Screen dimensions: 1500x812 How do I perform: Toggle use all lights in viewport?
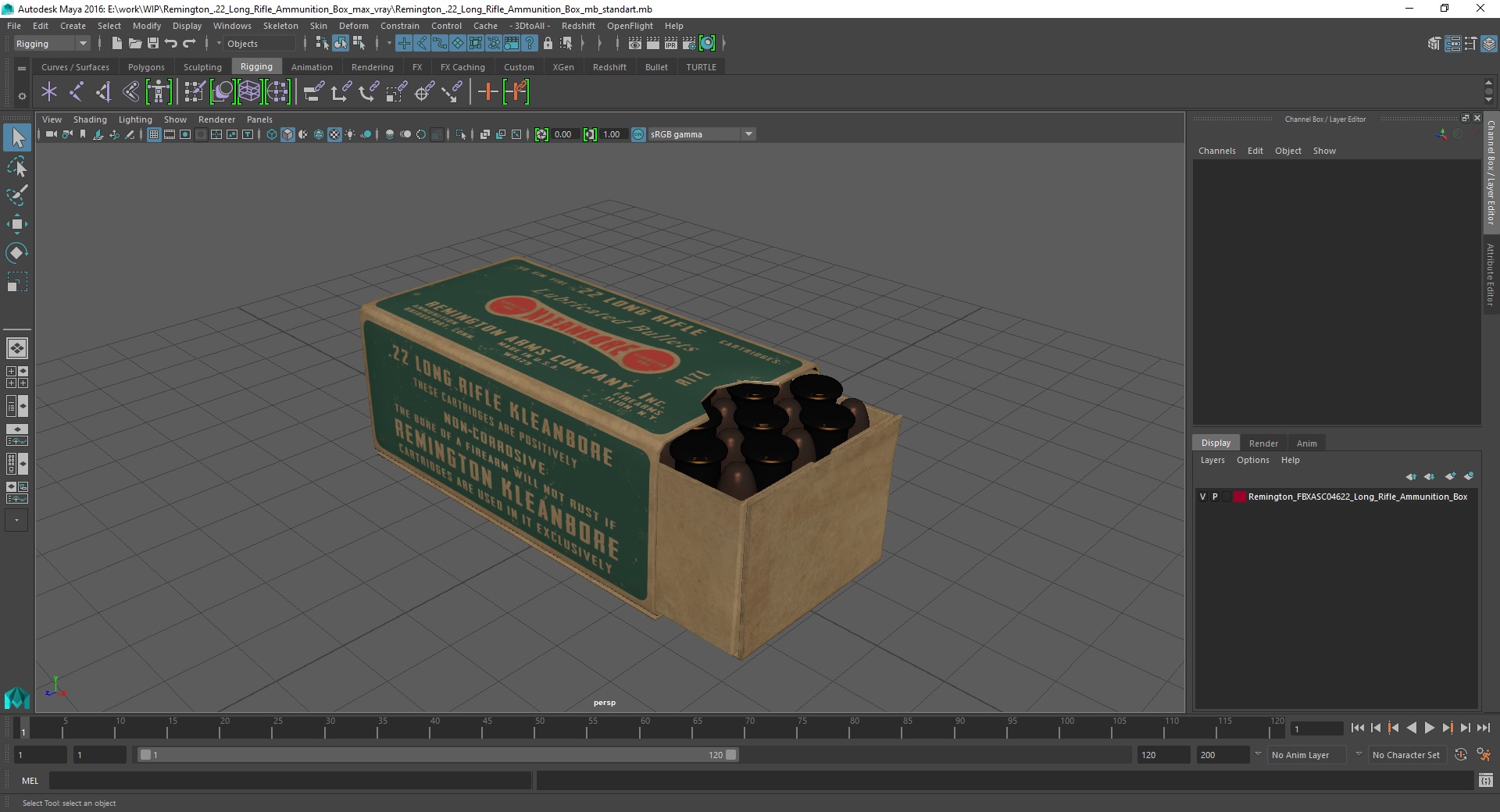pos(350,134)
